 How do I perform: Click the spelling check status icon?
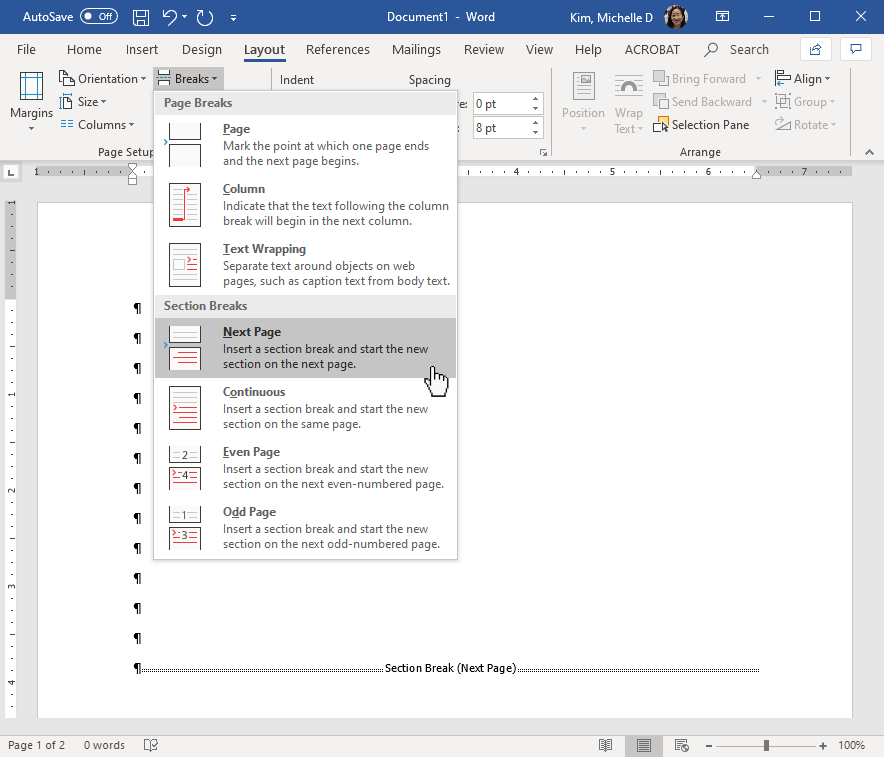pos(151,745)
